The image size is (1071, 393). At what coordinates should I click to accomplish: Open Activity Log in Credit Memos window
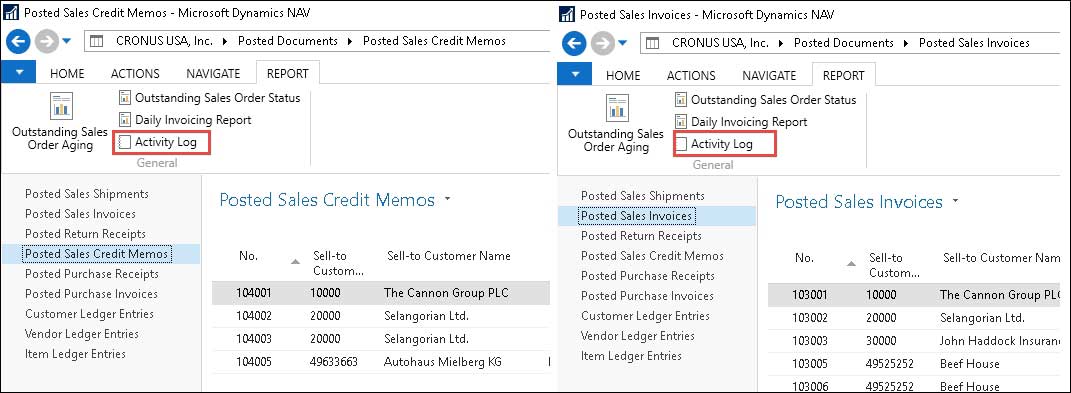(158, 142)
